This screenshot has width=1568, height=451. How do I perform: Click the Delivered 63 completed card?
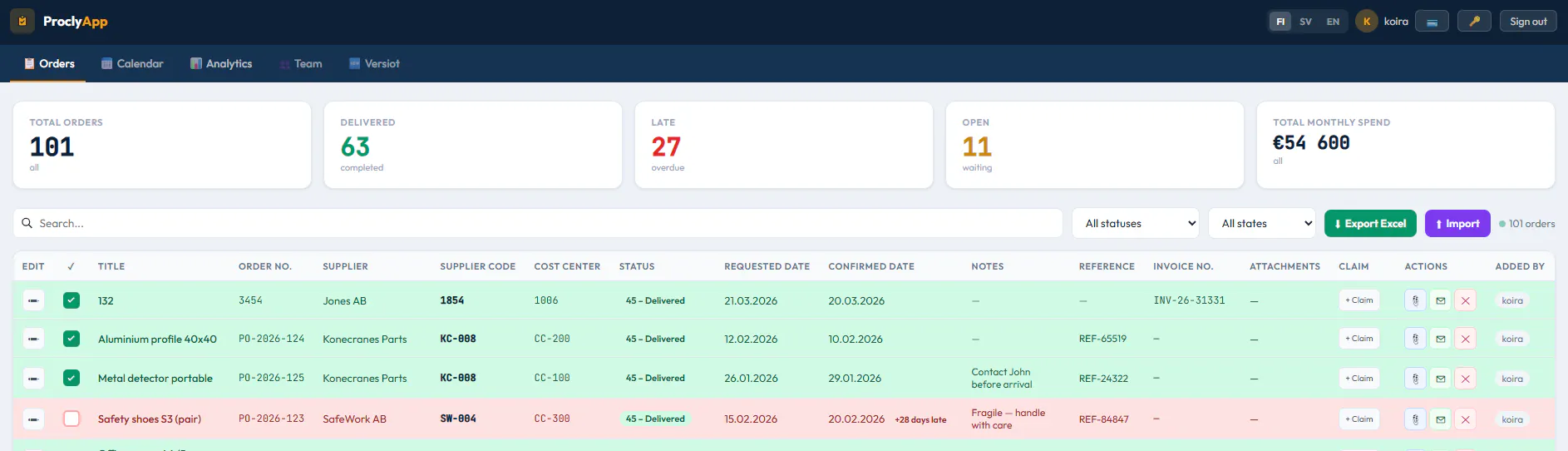(x=473, y=145)
